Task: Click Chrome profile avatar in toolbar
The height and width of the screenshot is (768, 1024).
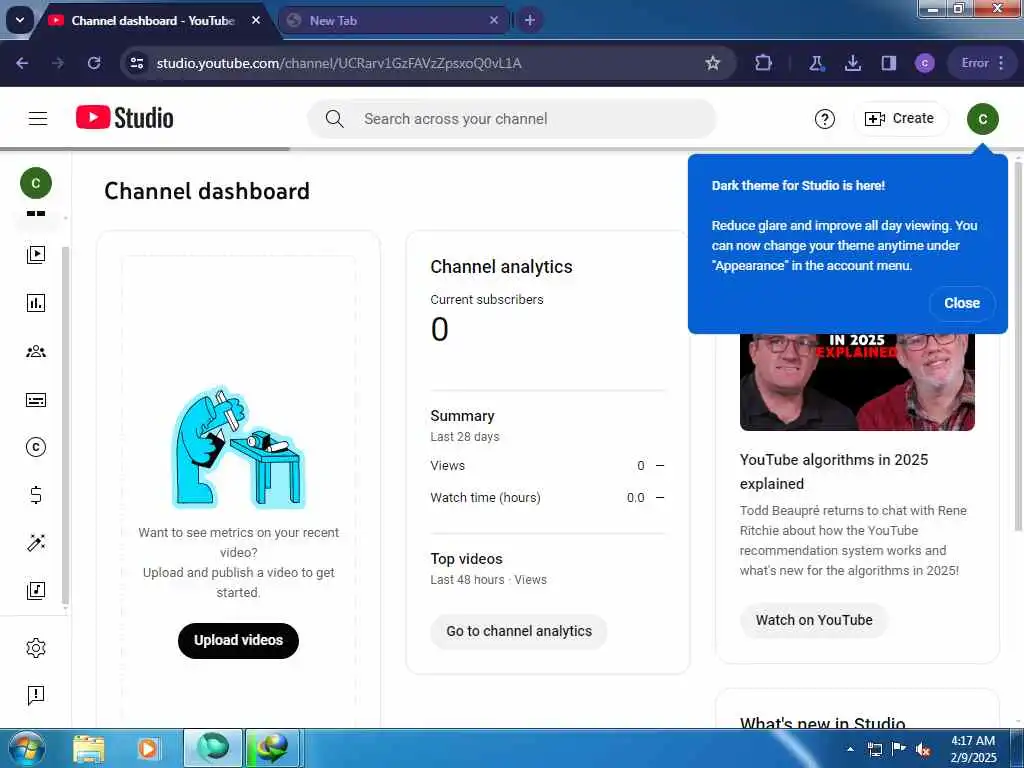Action: click(924, 63)
